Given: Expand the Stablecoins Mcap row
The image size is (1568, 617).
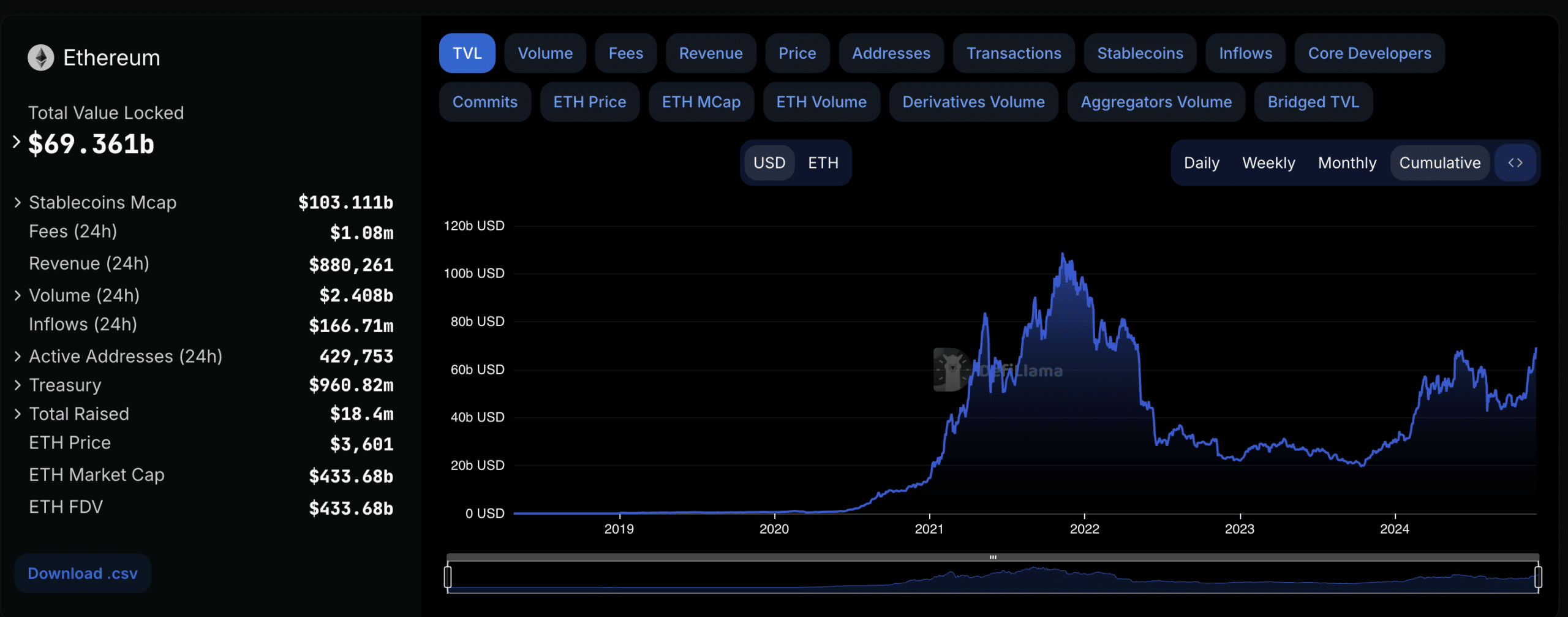Looking at the screenshot, I should pyautogui.click(x=17, y=202).
